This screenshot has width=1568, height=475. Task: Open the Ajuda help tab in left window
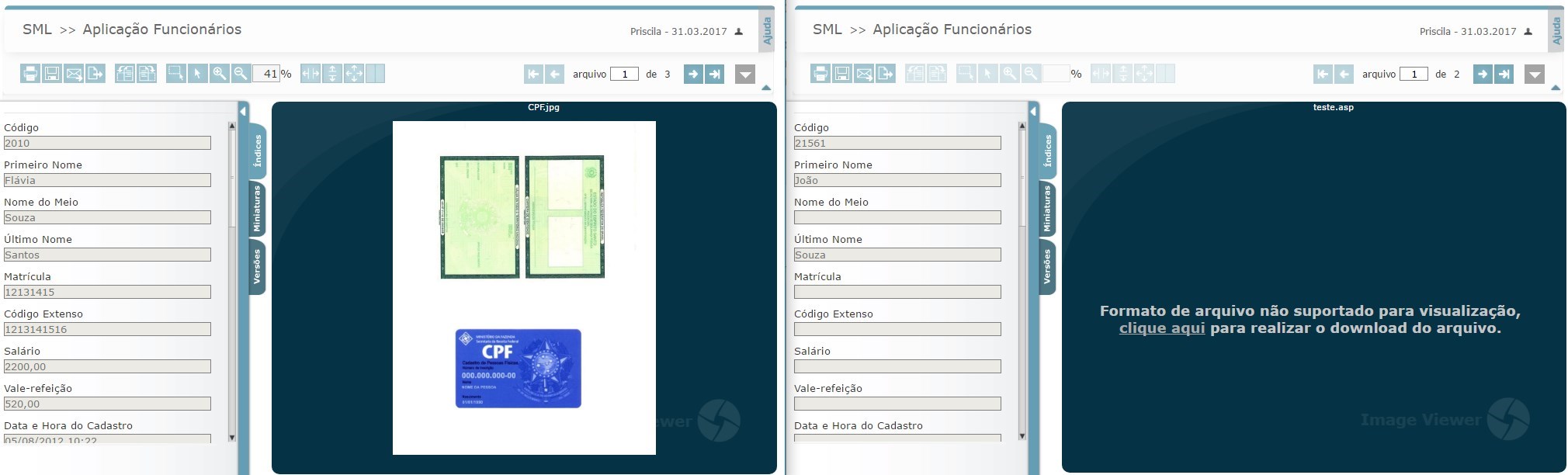point(767,31)
